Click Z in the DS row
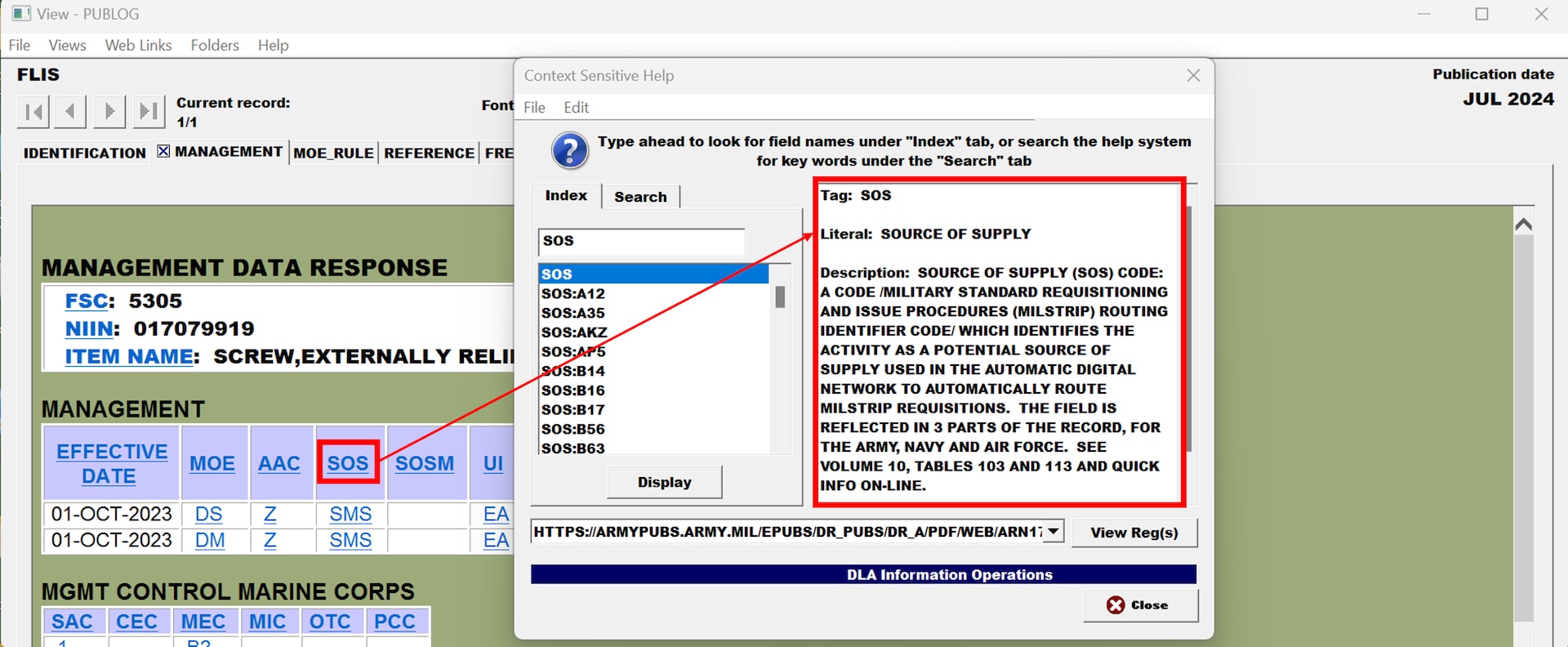 click(269, 514)
